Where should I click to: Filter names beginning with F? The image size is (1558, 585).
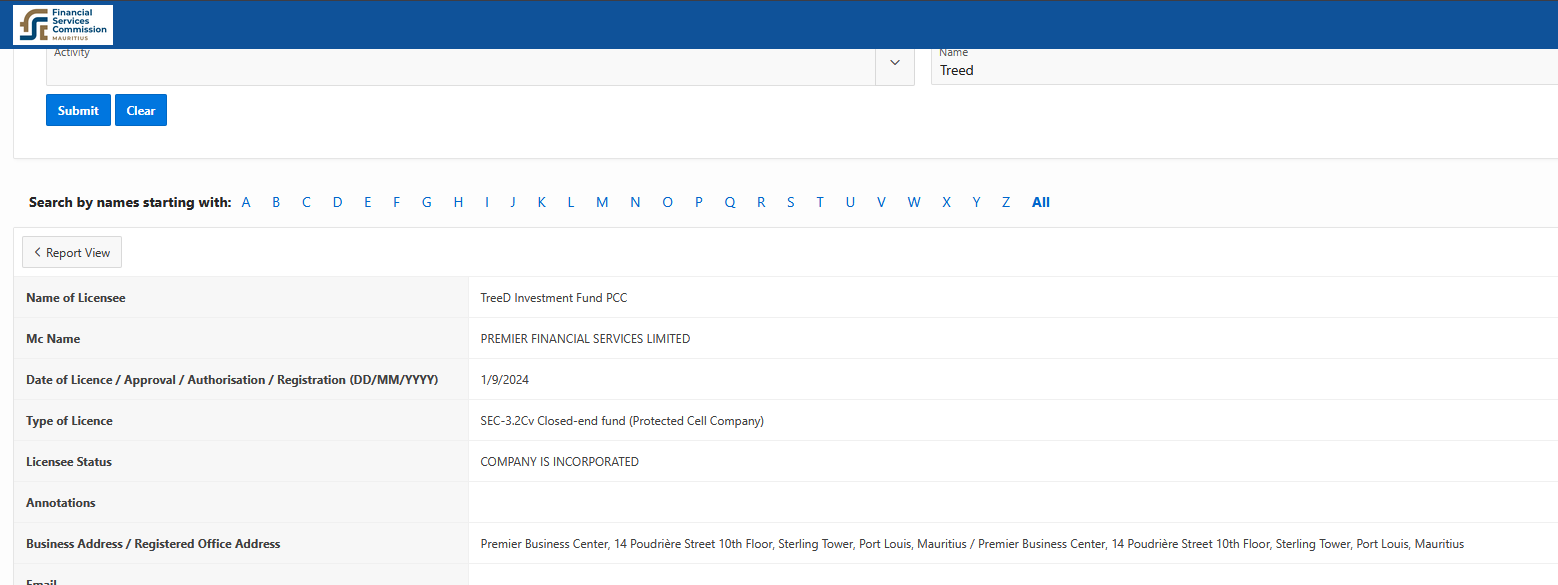[396, 202]
